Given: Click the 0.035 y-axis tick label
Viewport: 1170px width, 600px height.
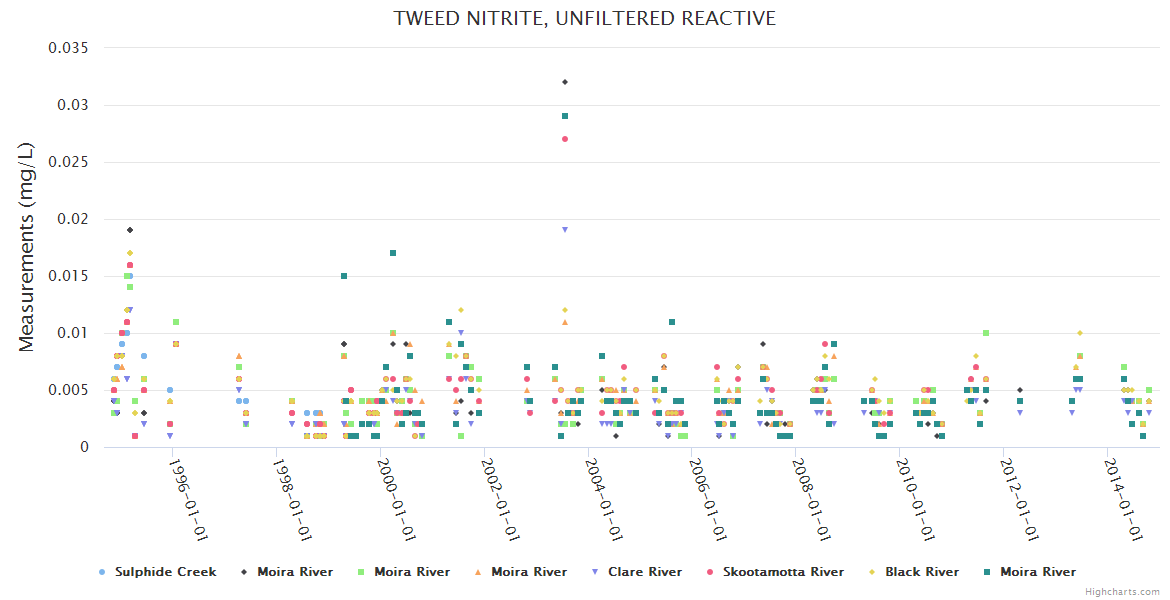Looking at the screenshot, I should (x=69, y=48).
